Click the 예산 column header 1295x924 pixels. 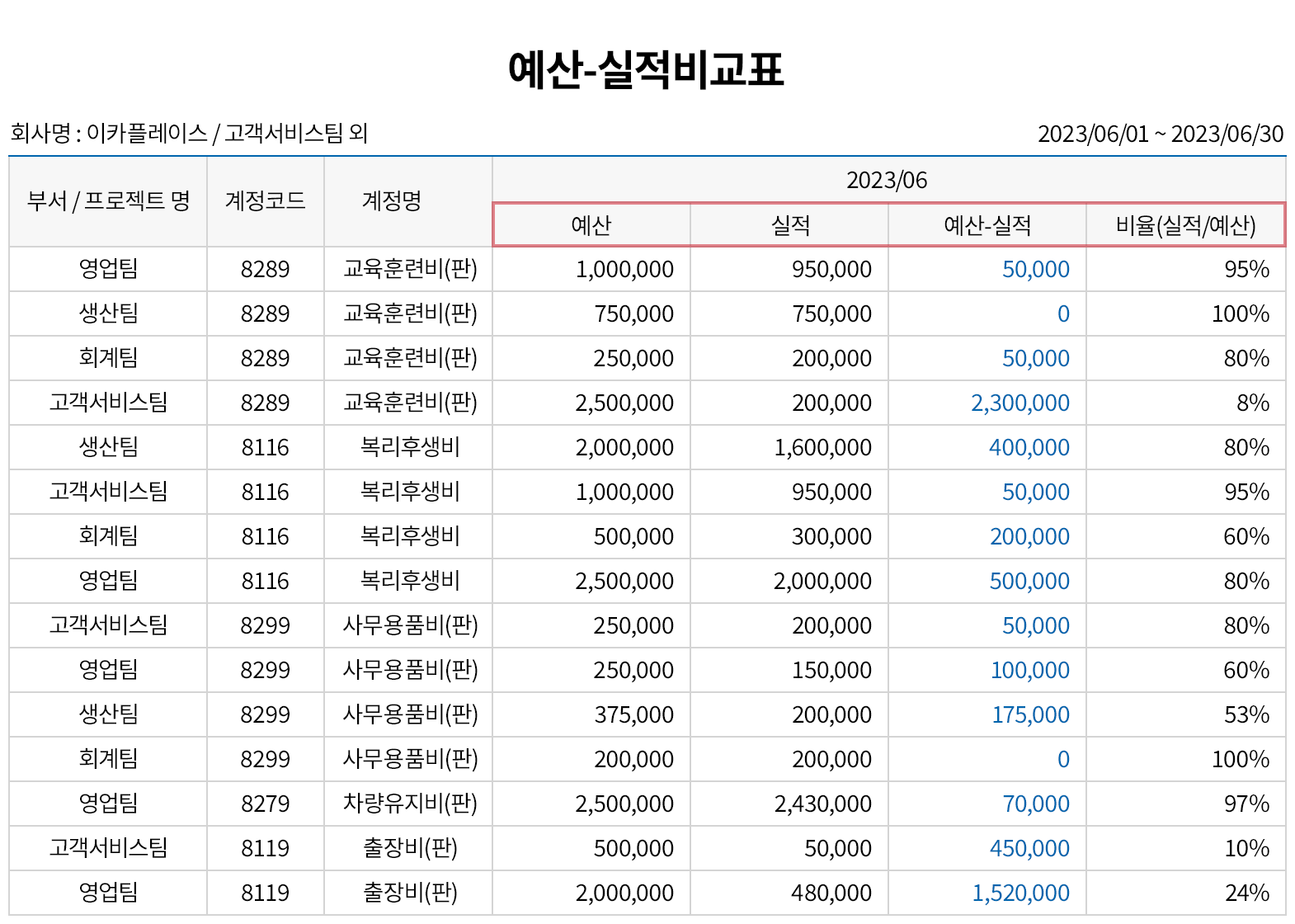591,224
